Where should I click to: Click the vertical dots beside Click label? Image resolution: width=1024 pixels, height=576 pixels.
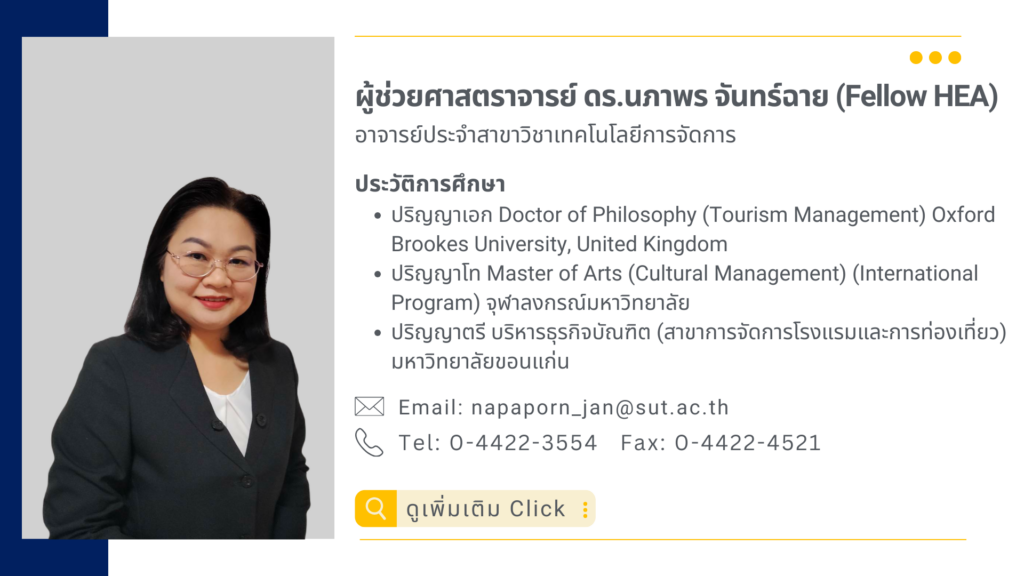pos(585,509)
